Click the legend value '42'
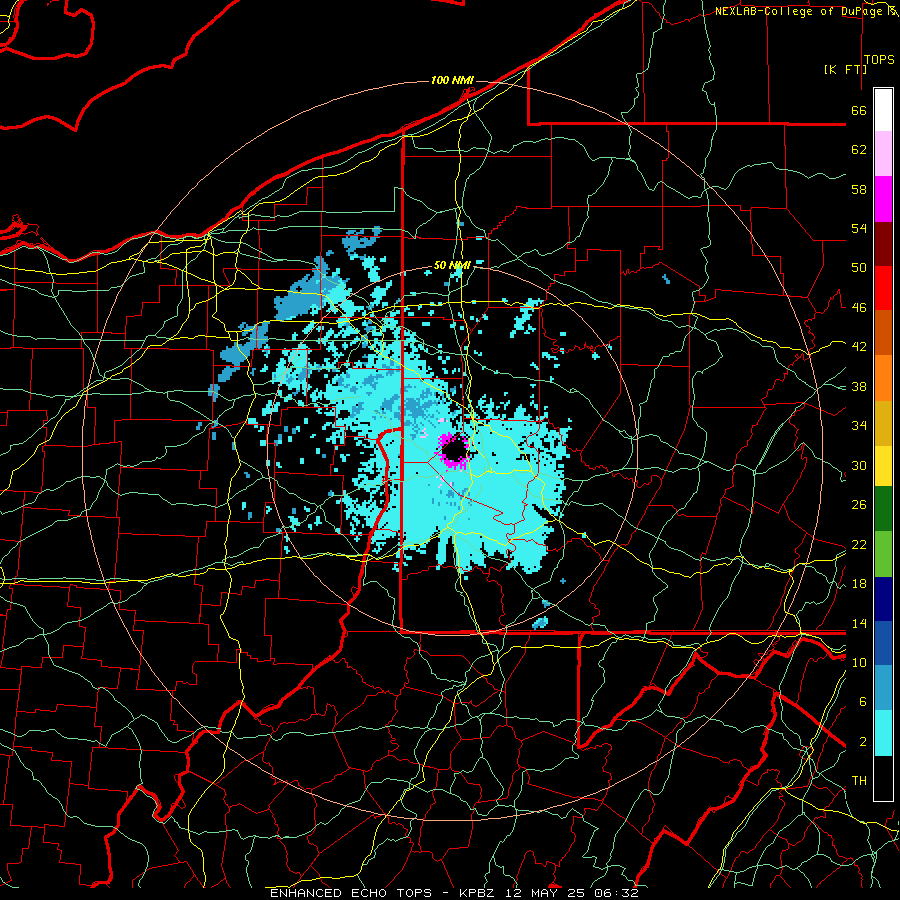Viewport: 900px width, 900px height. point(859,347)
